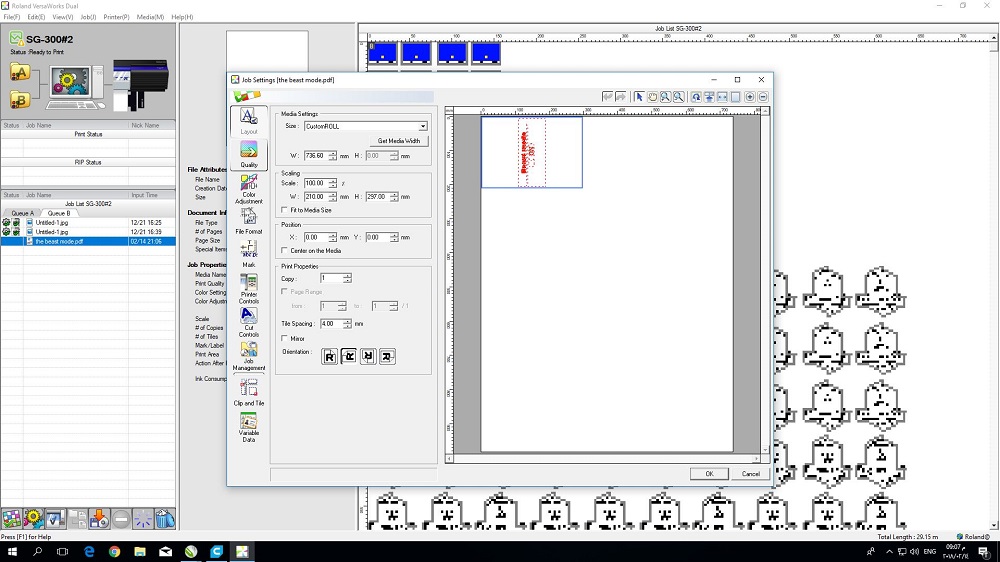Open the Variable Data page
Screen dimensions: 1000x562
(249, 427)
